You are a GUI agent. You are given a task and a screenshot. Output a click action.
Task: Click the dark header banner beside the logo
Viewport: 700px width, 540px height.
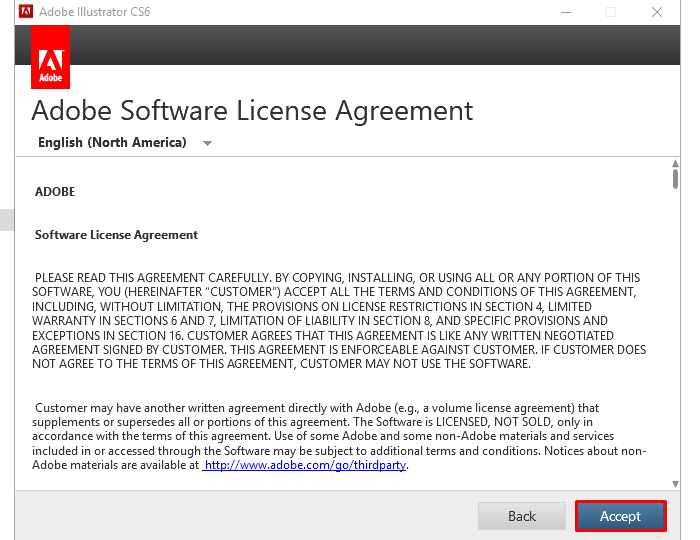(x=380, y=48)
